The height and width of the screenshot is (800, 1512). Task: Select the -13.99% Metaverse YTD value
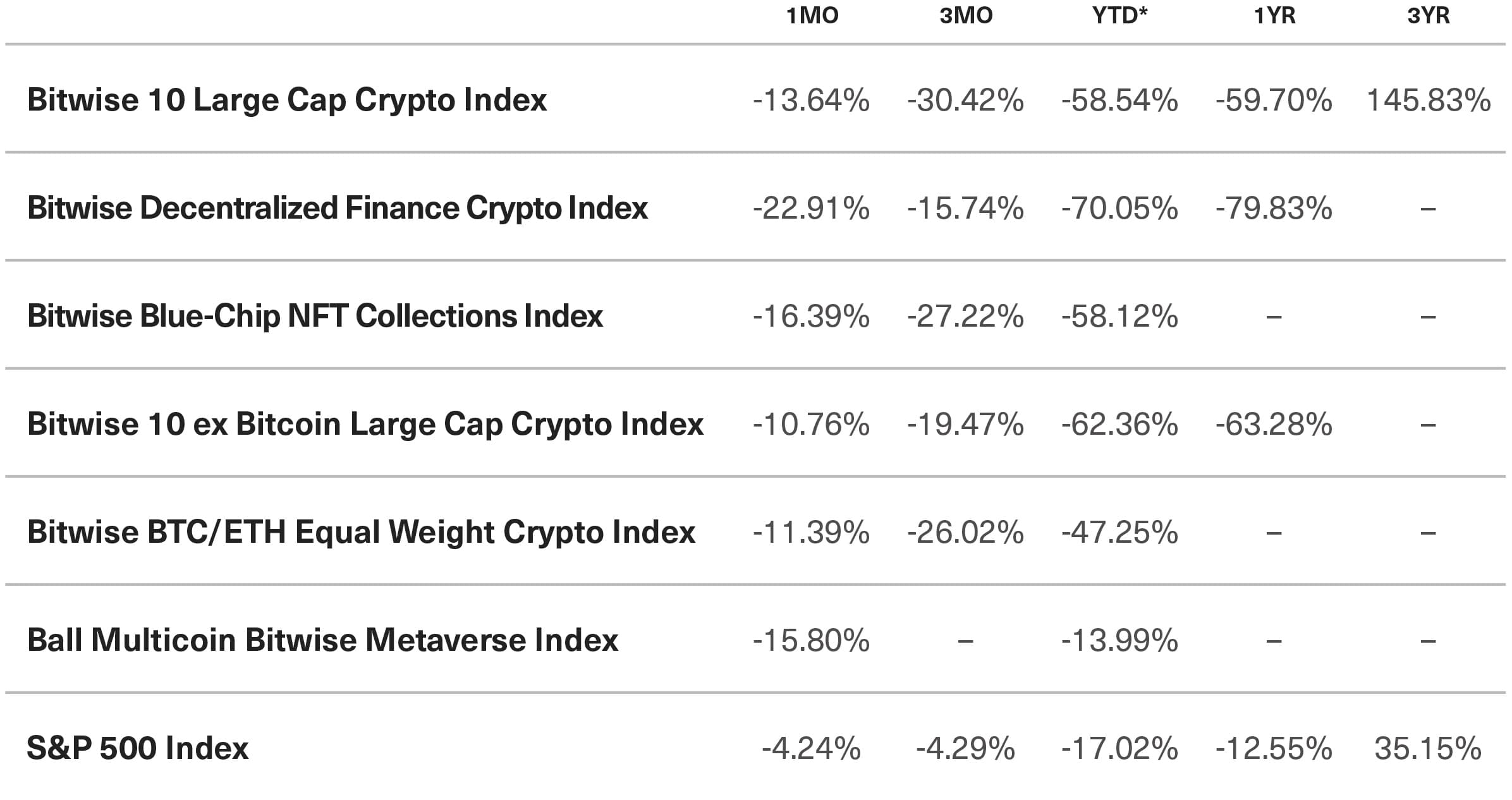pos(1119,641)
